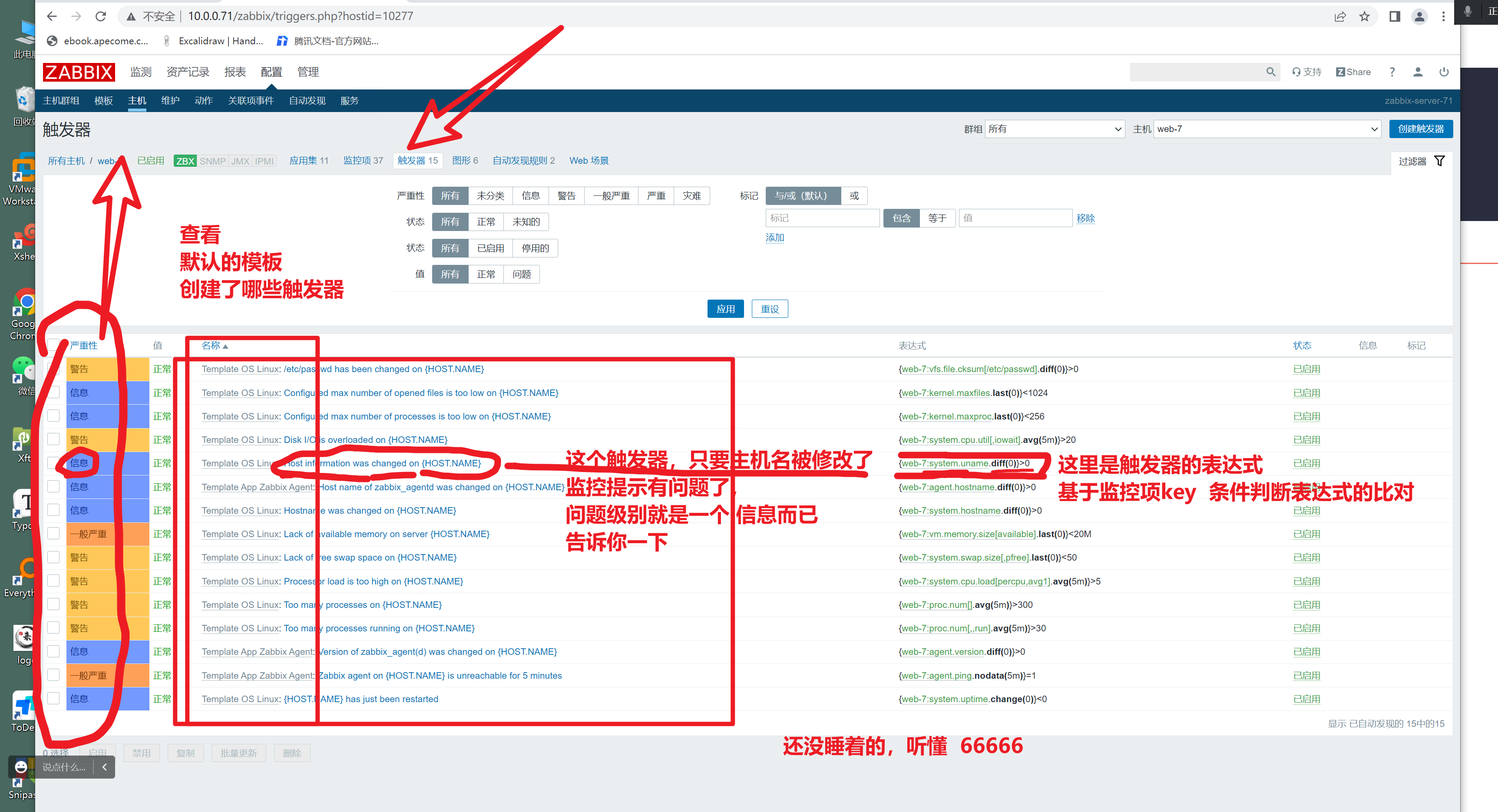Open the Zabbix Share link

click(x=1353, y=72)
